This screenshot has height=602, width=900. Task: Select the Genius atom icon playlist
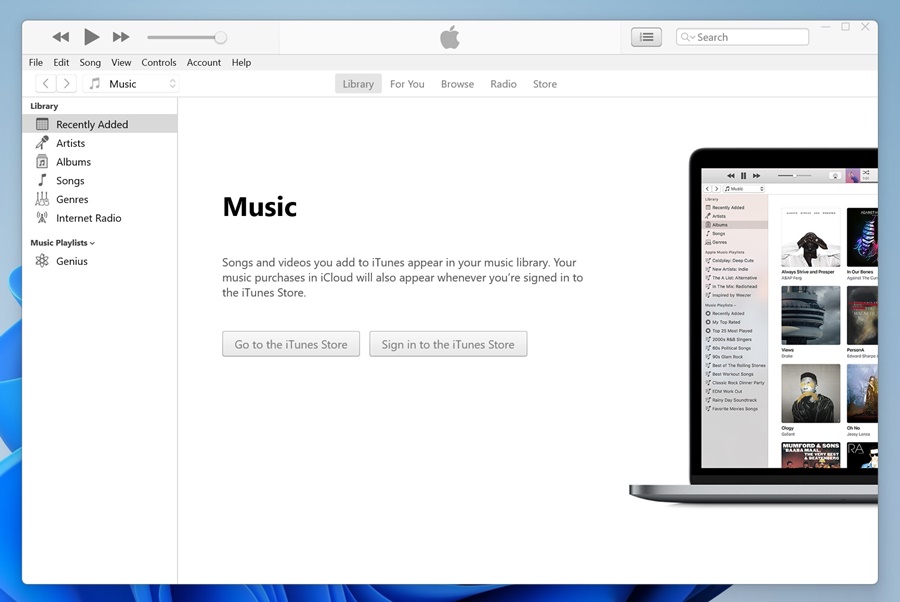pos(42,261)
